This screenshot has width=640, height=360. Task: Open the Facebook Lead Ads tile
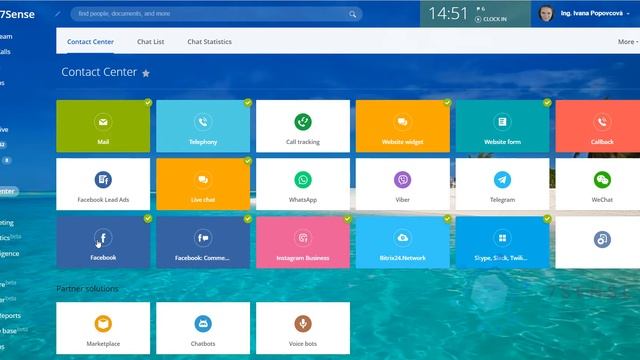[x=103, y=184]
